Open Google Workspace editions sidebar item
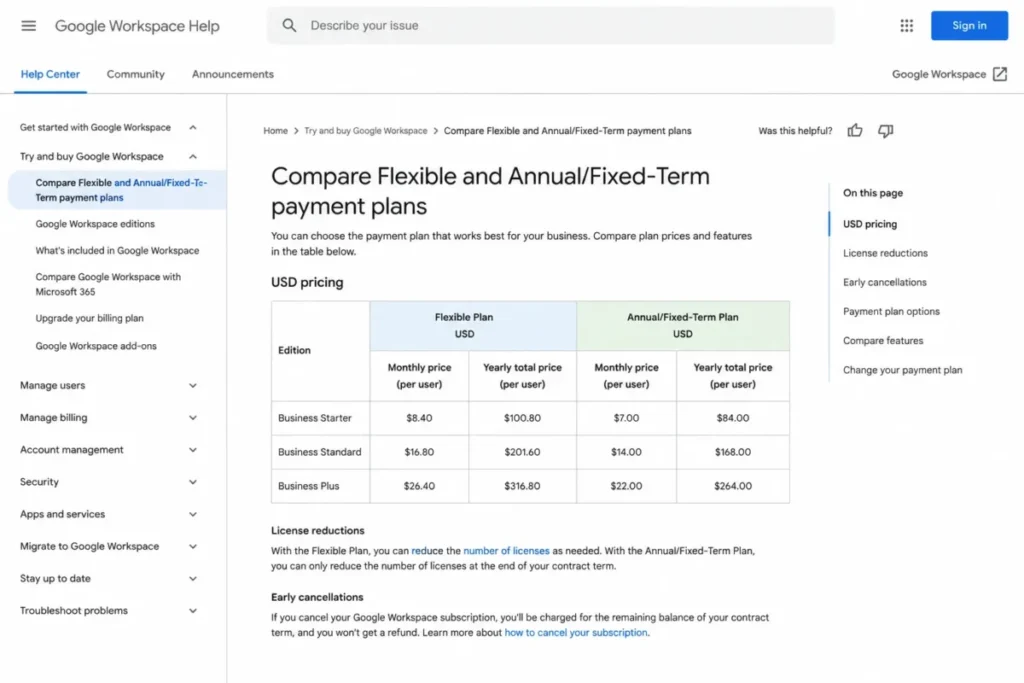 [95, 224]
